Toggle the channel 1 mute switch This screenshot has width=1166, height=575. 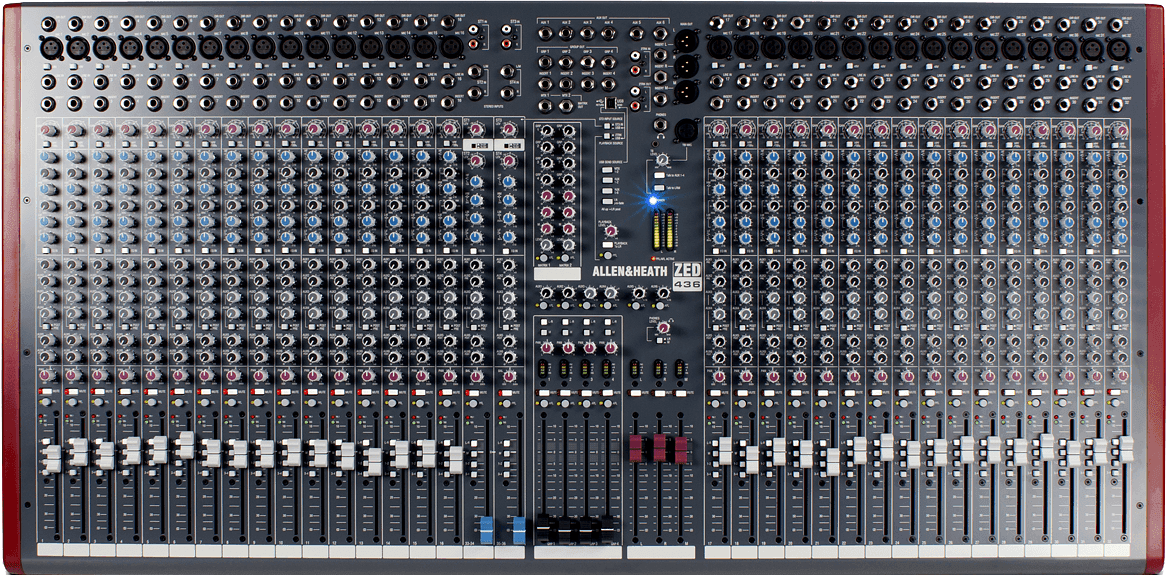coord(47,391)
